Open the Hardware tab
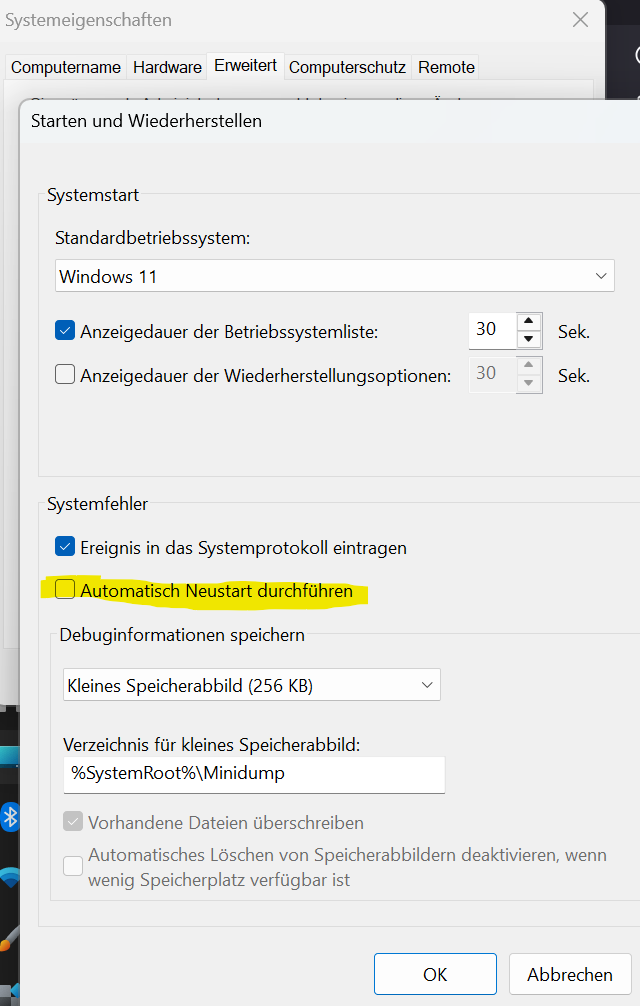Viewport: 640px width, 1006px height. click(x=167, y=67)
